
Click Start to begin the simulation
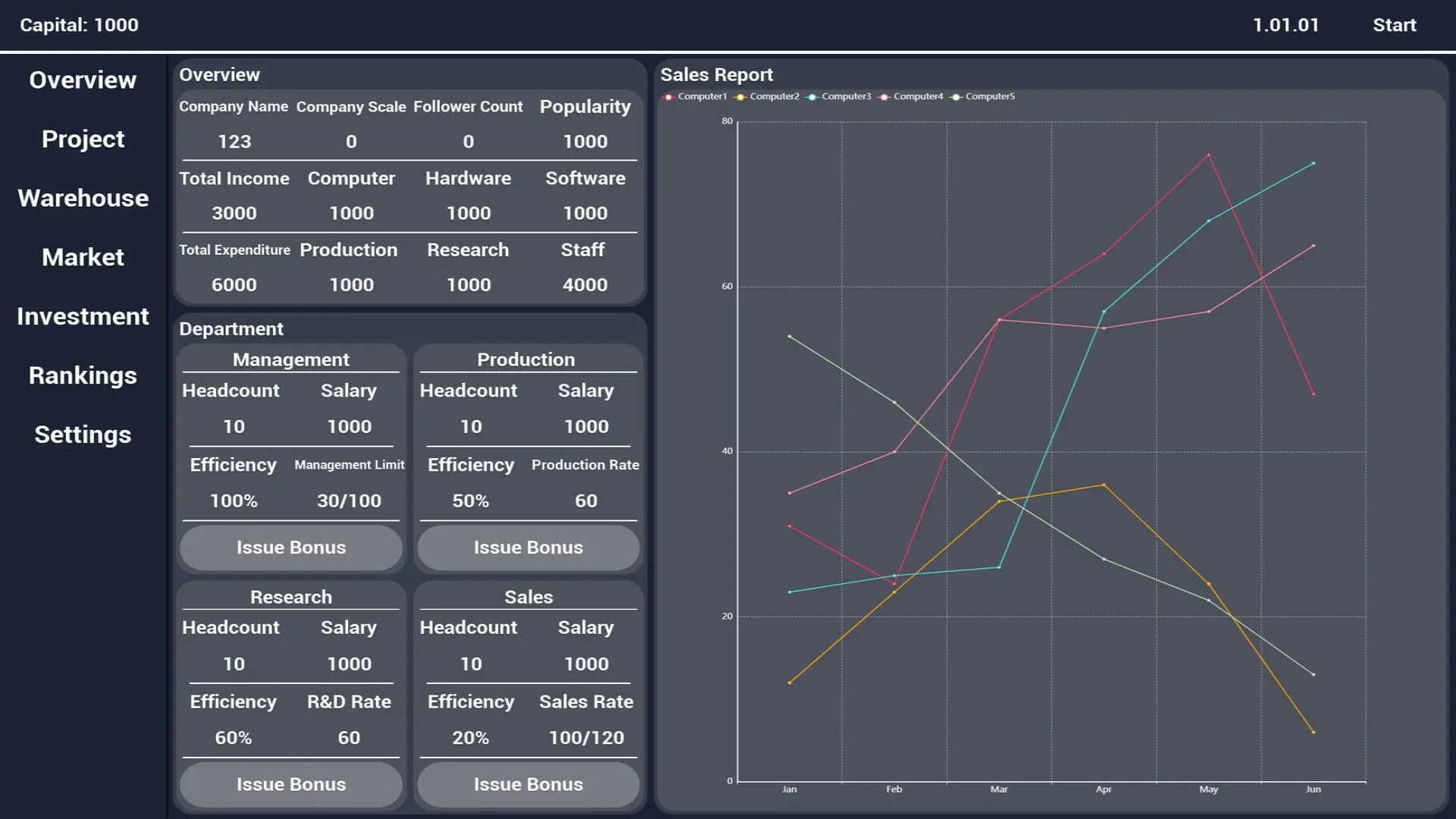click(1394, 25)
